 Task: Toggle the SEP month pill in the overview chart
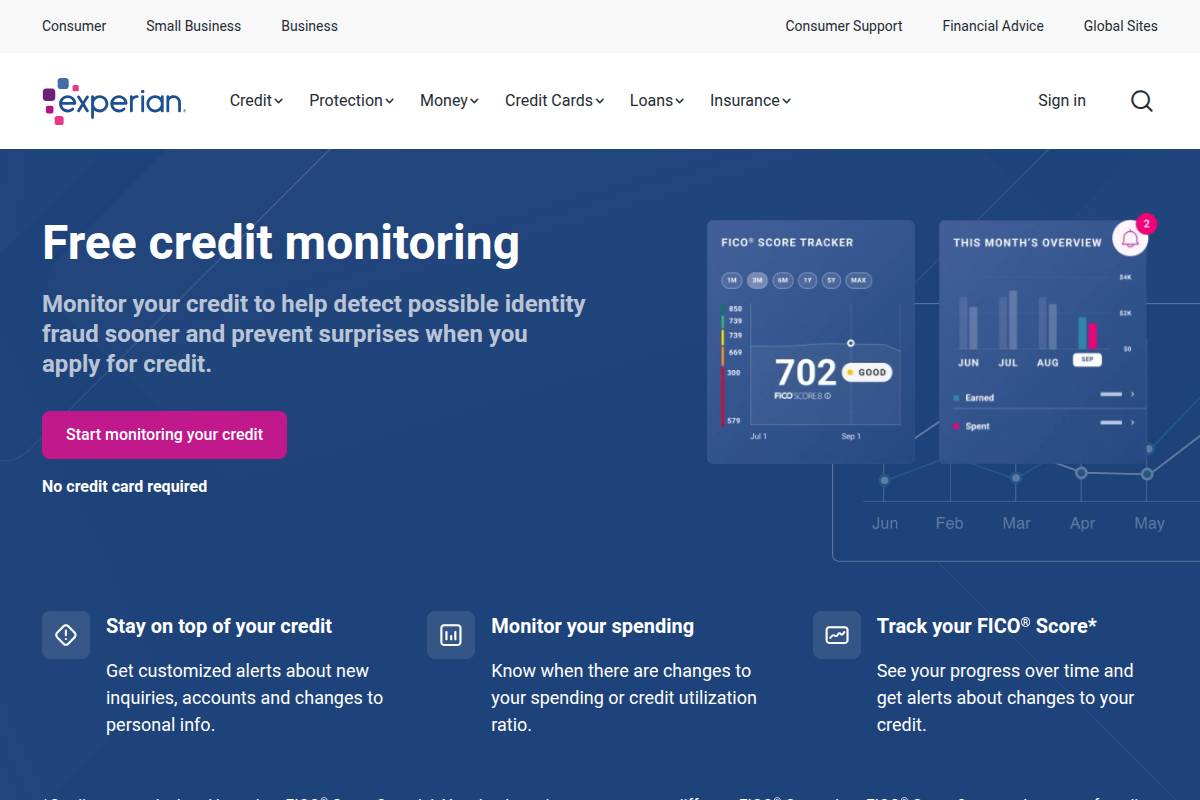[x=1087, y=360]
